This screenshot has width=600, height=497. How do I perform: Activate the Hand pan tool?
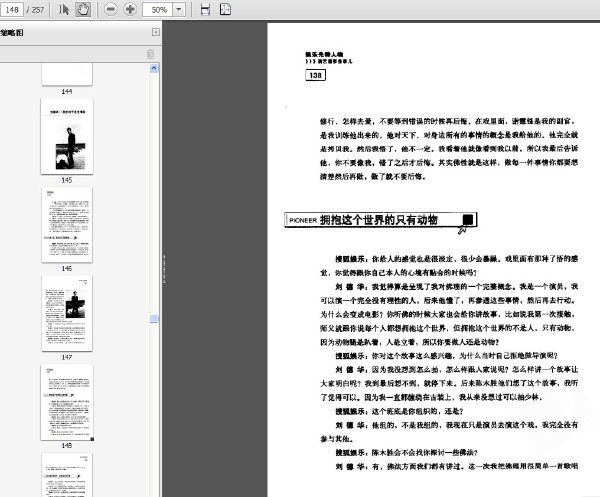coord(83,9)
